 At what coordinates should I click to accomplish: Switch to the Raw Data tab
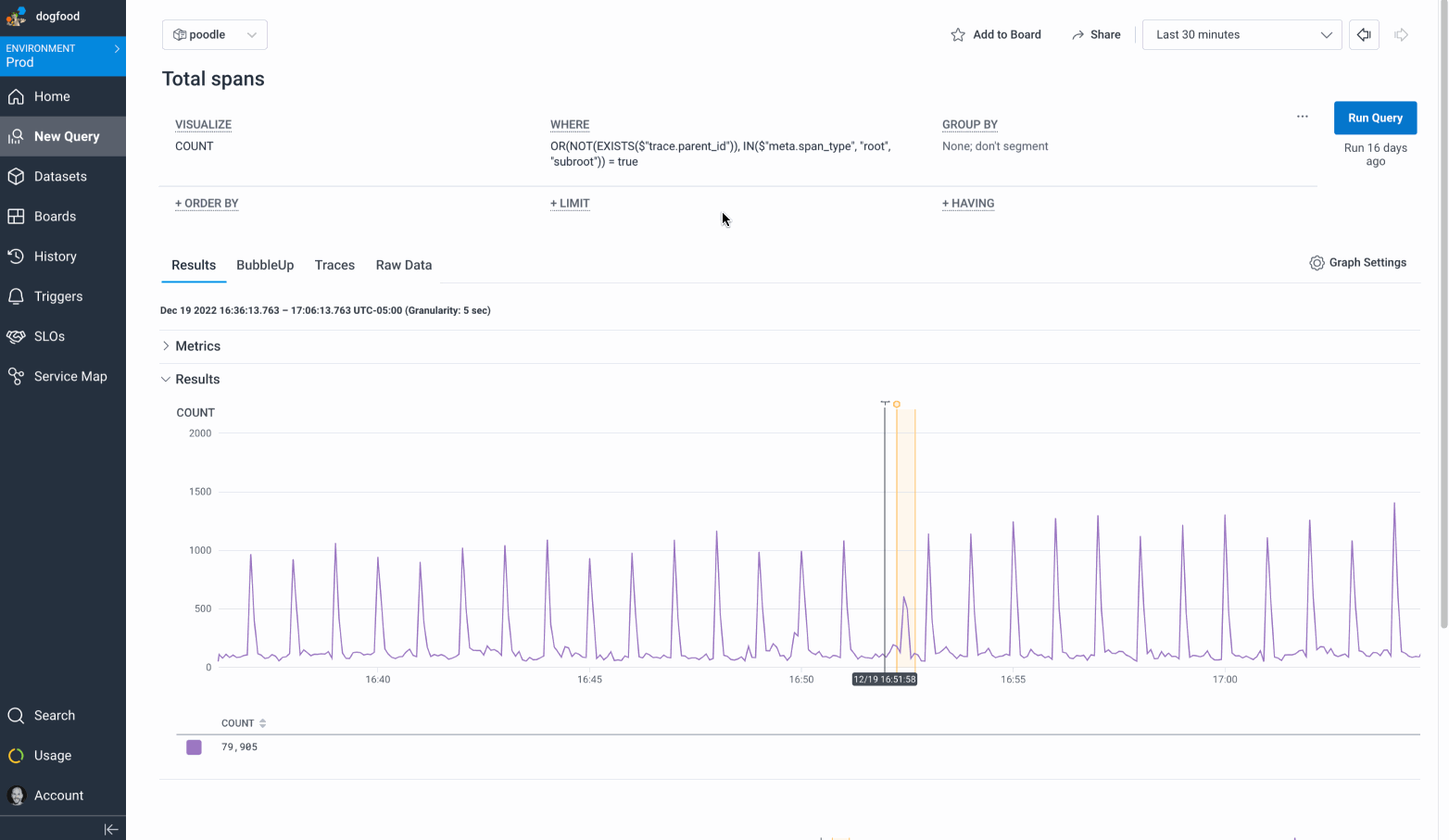pos(403,265)
